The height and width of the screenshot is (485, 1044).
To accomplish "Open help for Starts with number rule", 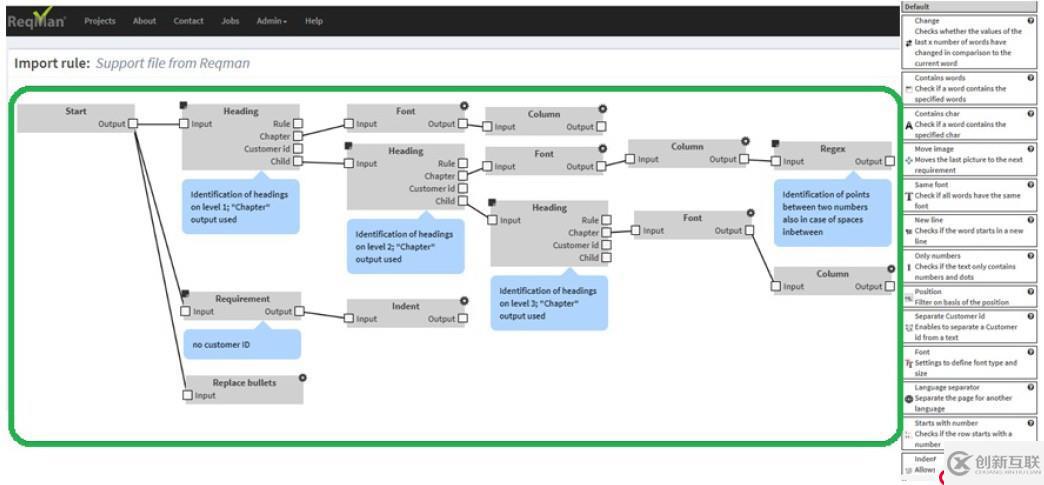I will [x=1031, y=422].
